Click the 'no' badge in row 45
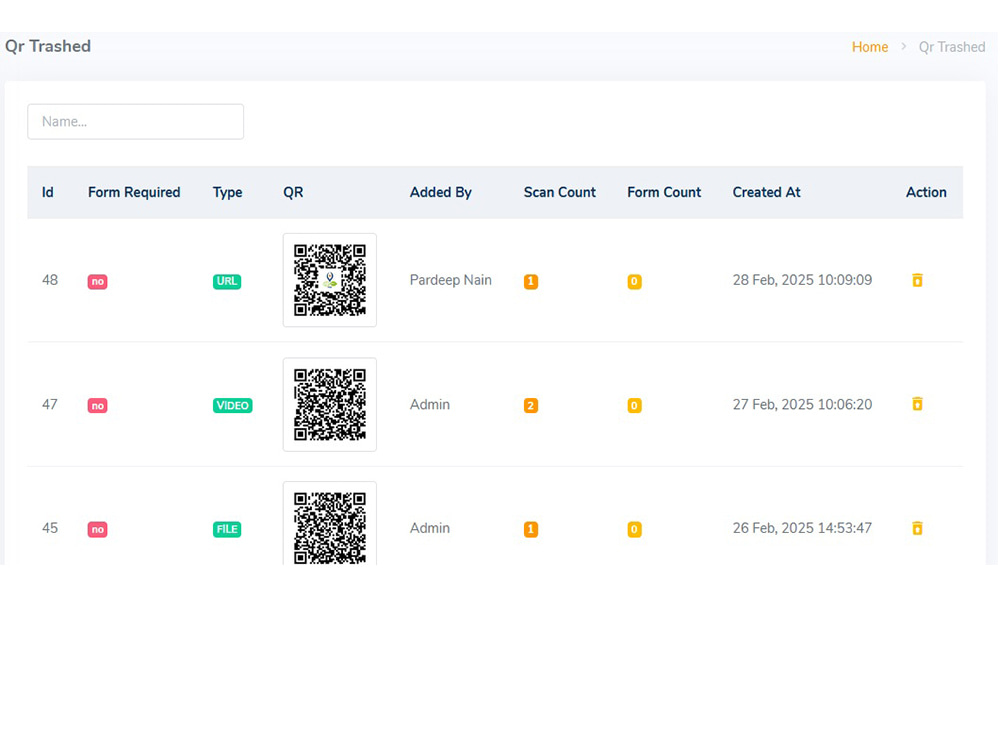 coord(98,529)
